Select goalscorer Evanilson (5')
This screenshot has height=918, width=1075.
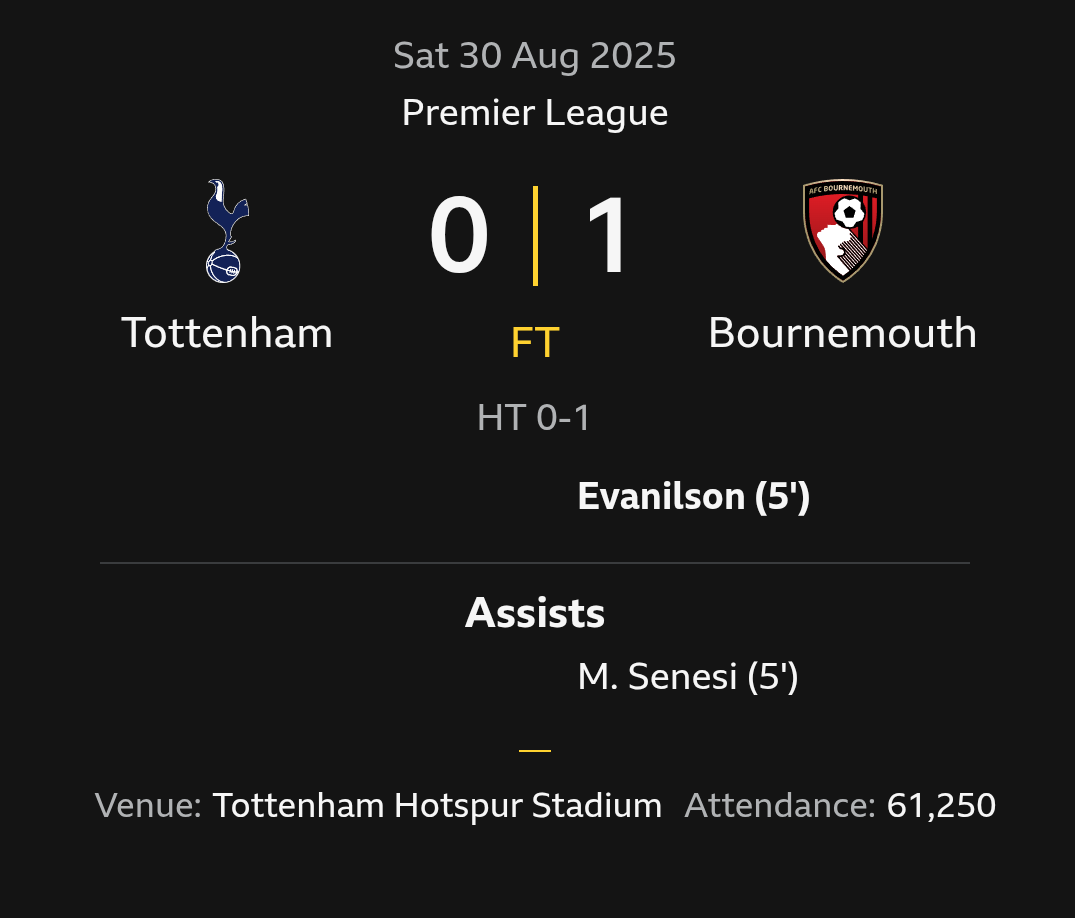694,497
